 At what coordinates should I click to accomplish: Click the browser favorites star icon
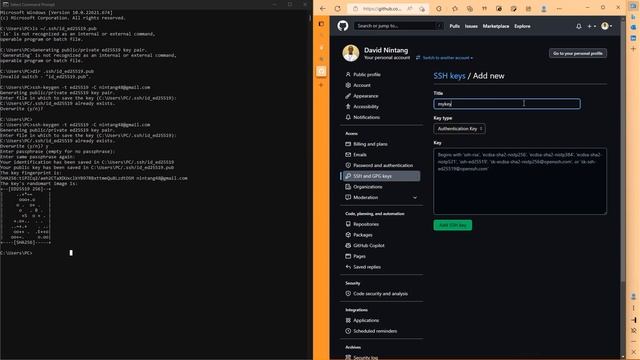(x=455, y=9)
